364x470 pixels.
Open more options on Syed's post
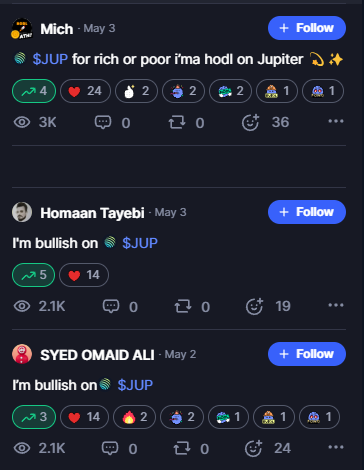coord(336,447)
